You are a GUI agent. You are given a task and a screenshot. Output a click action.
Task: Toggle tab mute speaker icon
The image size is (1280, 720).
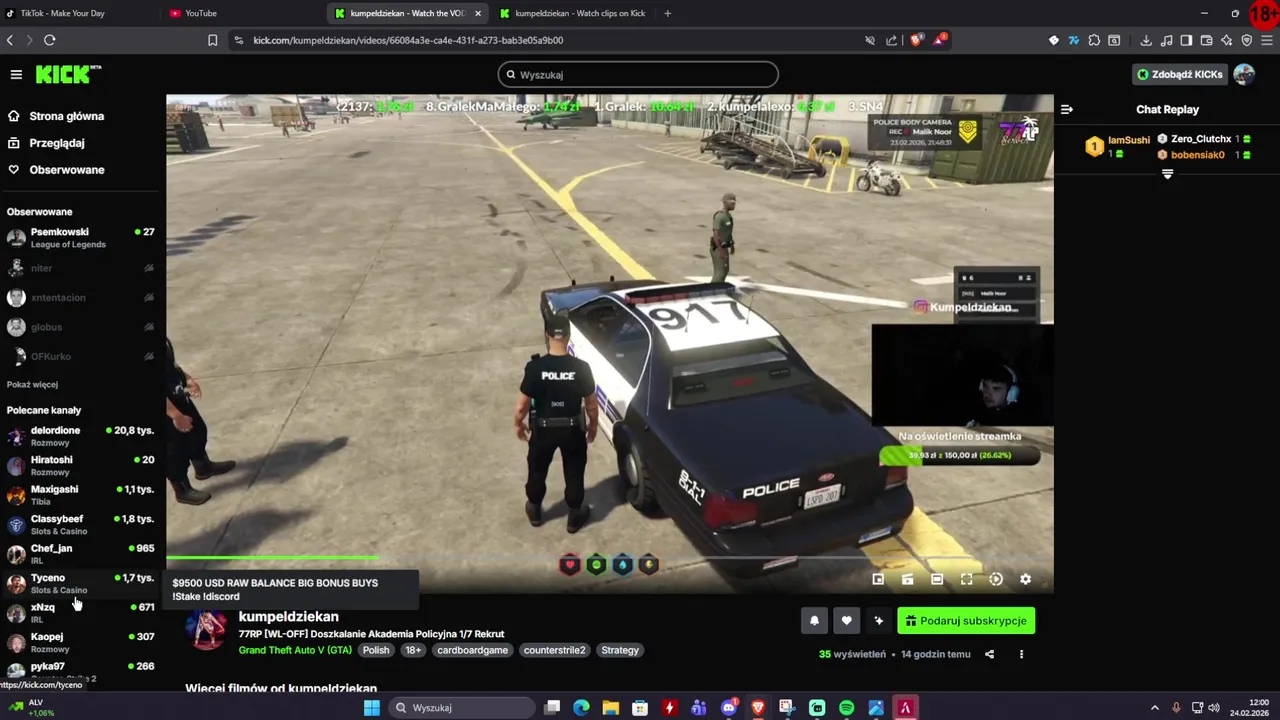click(870, 40)
